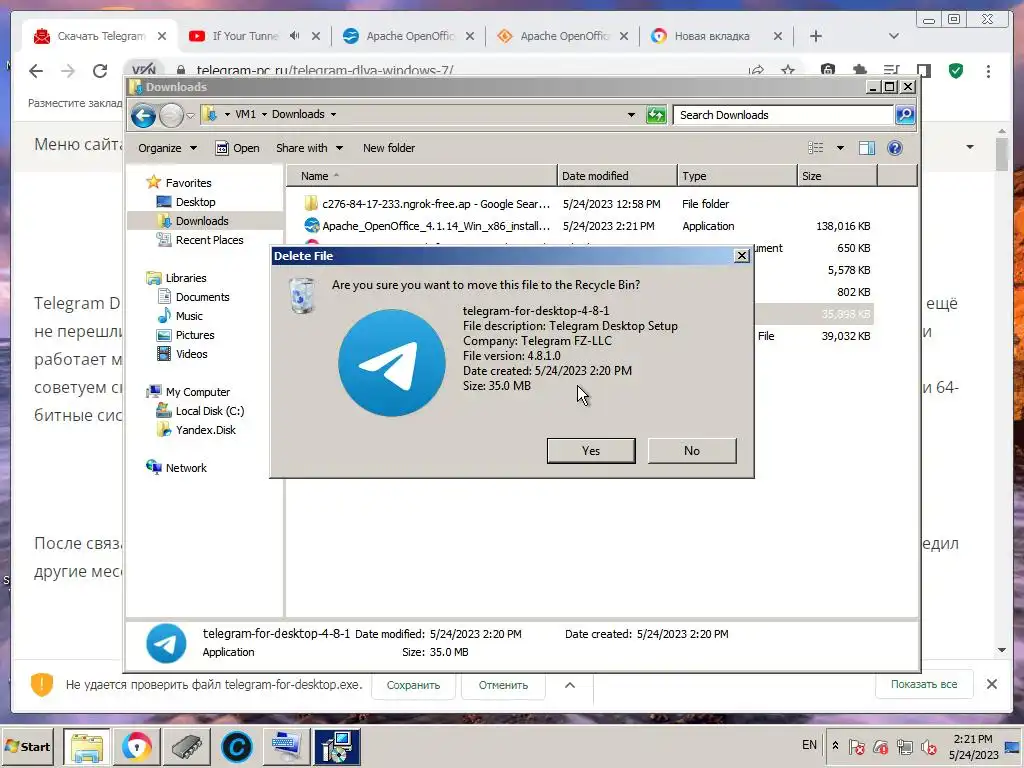Create a New folder
The width and height of the screenshot is (1024, 768).
389,148
